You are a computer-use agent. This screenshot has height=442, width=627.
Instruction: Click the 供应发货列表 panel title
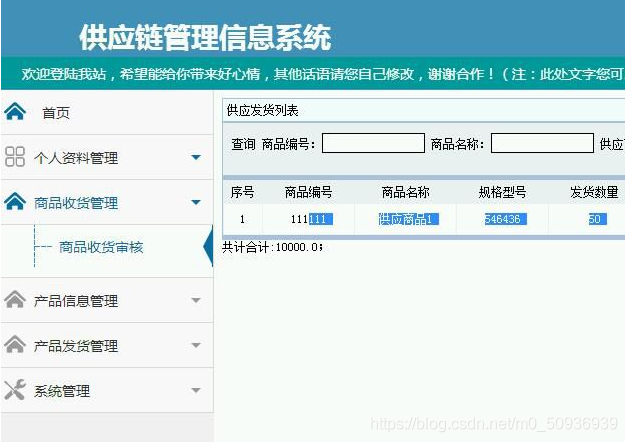click(262, 110)
